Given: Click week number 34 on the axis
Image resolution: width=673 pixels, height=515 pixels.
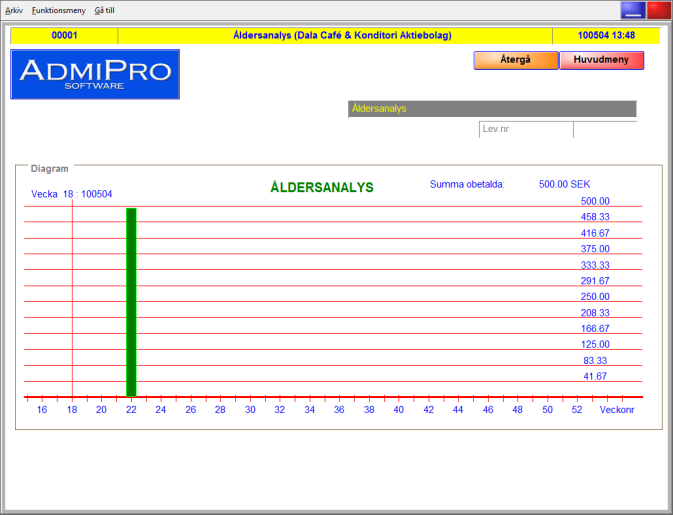Looking at the screenshot, I should tap(309, 410).
